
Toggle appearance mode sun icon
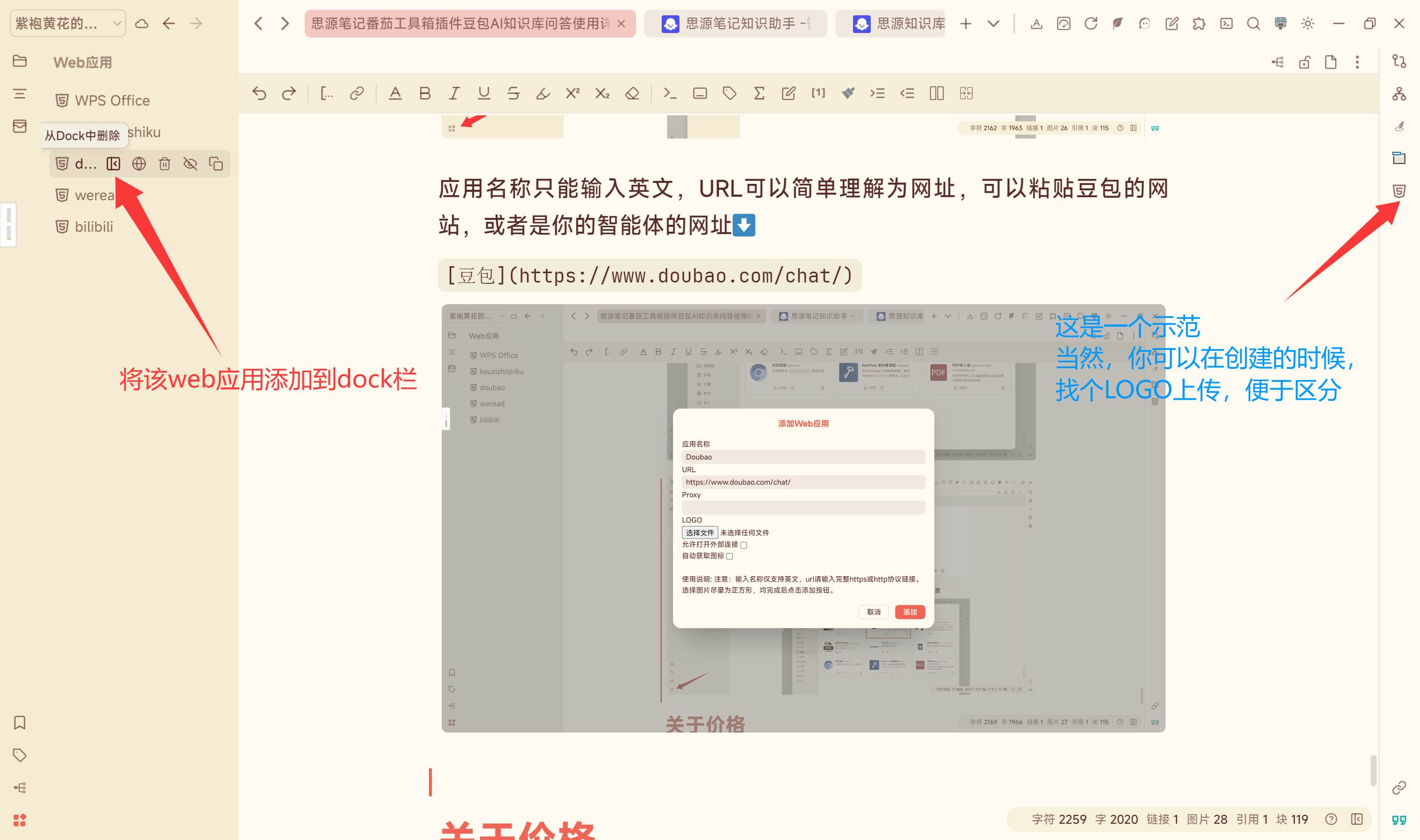click(x=1308, y=23)
